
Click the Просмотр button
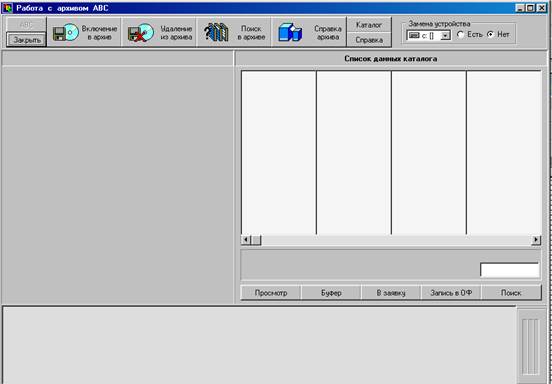(271, 293)
